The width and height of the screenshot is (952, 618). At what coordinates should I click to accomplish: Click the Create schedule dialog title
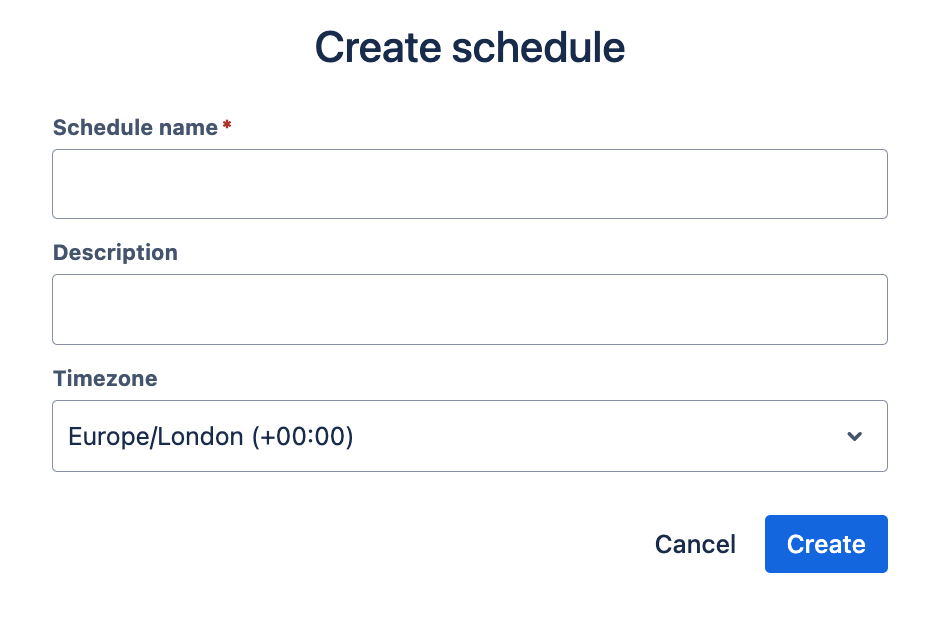point(470,46)
